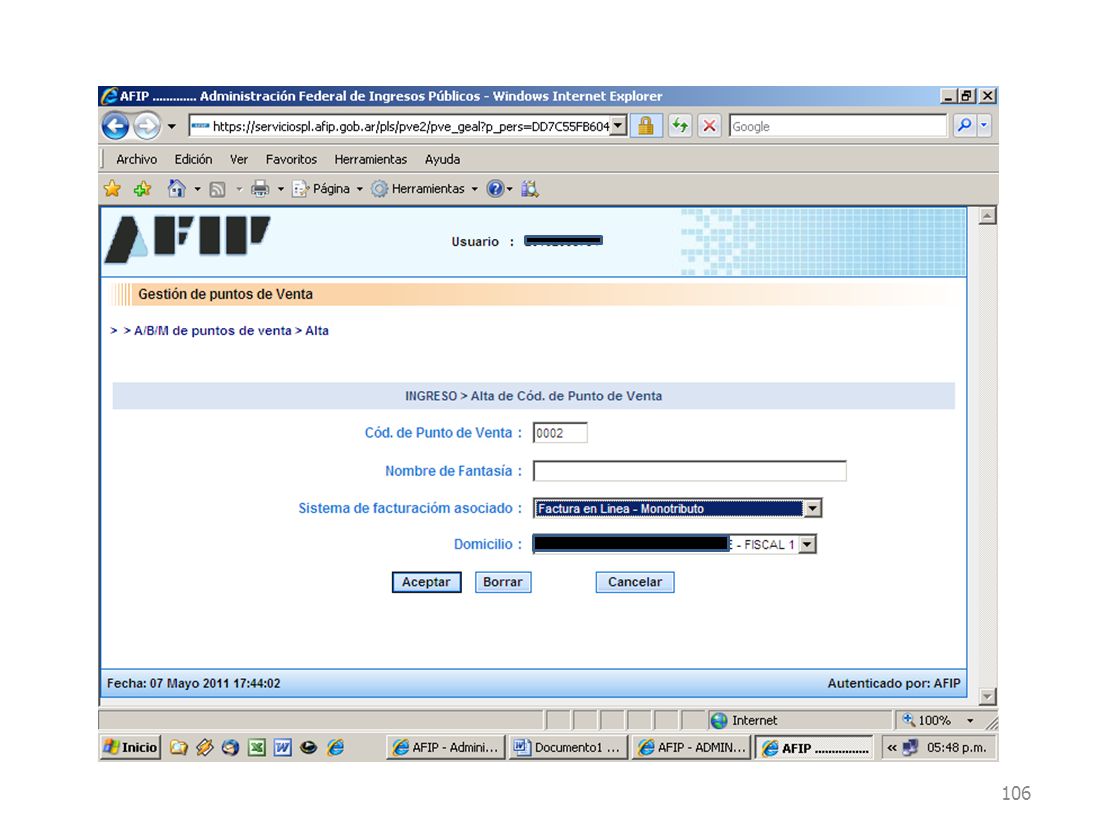Stop loading with the red X icon

coord(709,127)
